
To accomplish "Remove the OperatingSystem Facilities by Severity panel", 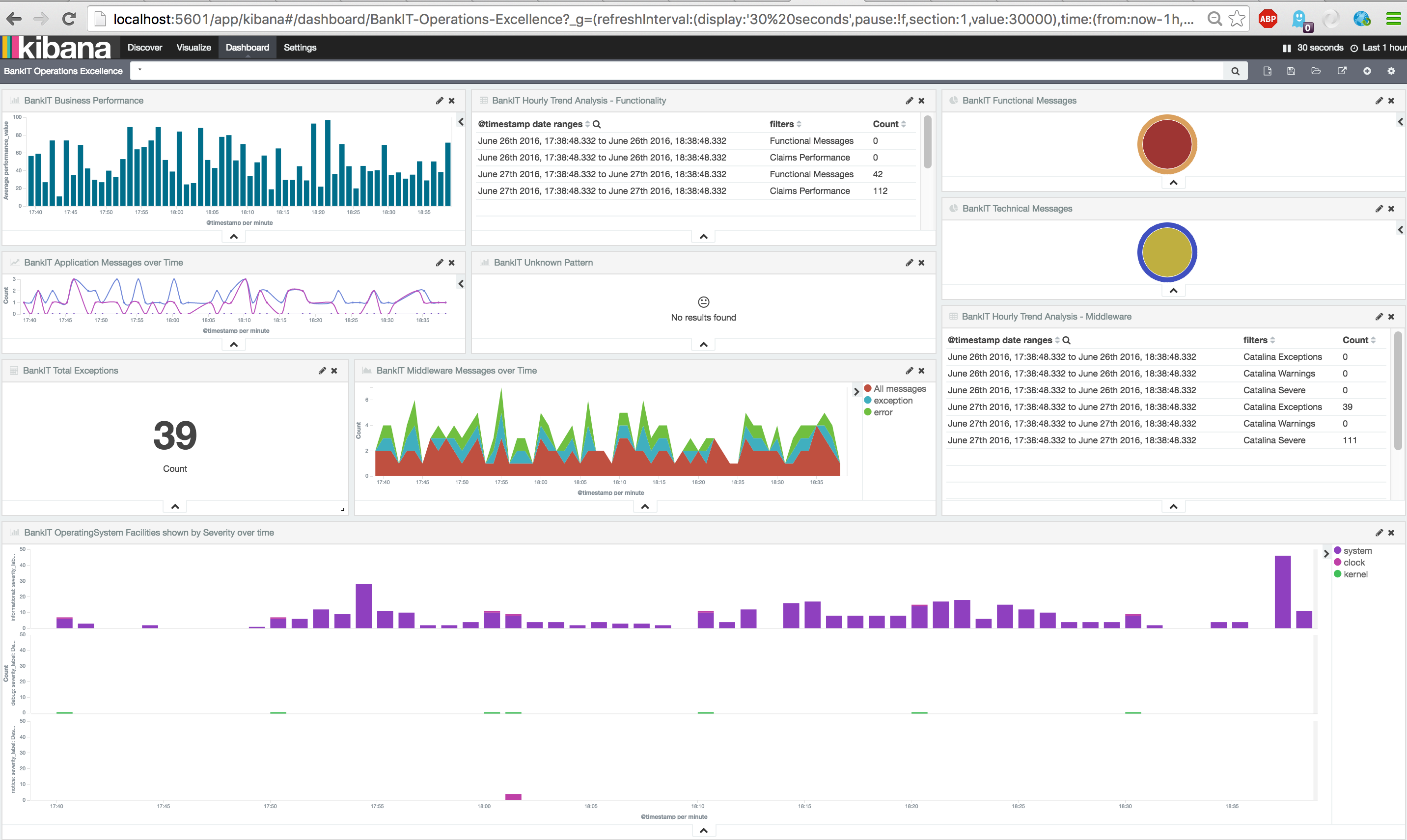I will (x=1391, y=533).
